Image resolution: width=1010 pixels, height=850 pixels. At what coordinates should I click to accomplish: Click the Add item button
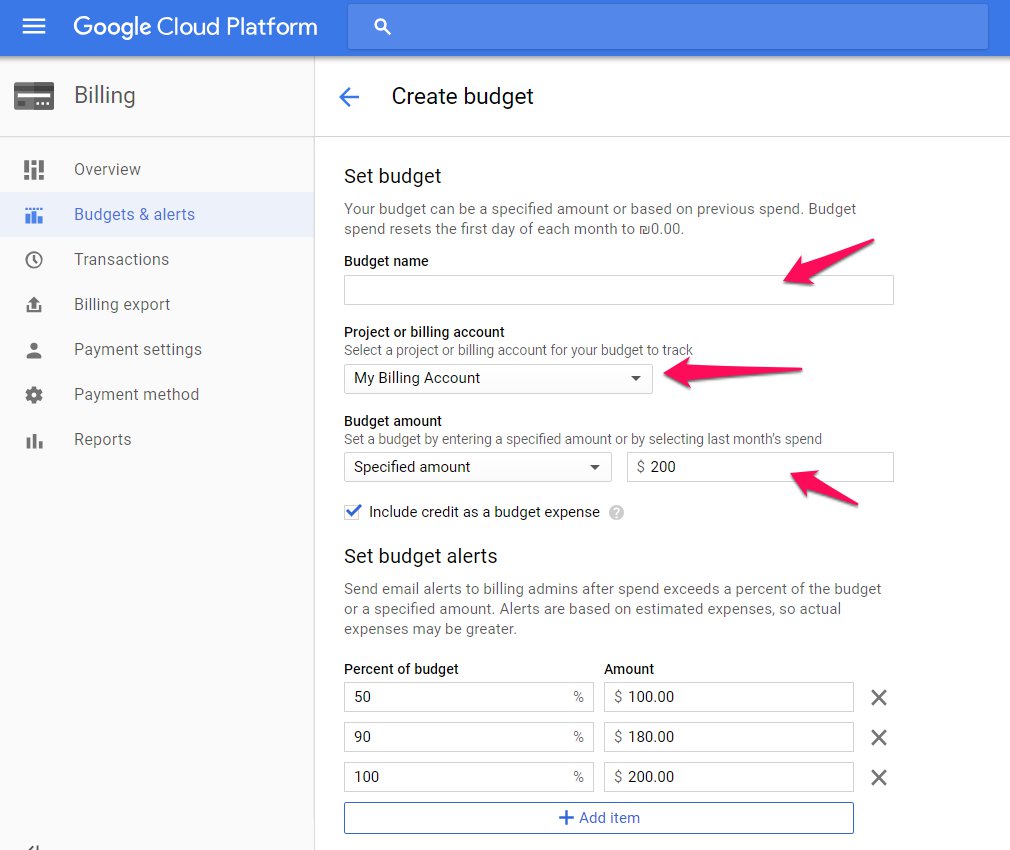[x=598, y=818]
